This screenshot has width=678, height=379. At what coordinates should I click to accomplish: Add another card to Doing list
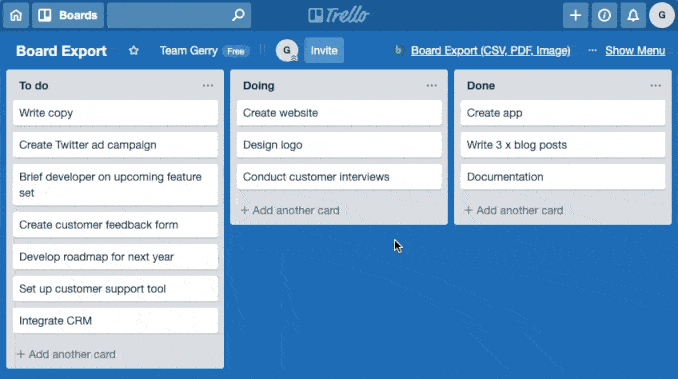(290, 210)
